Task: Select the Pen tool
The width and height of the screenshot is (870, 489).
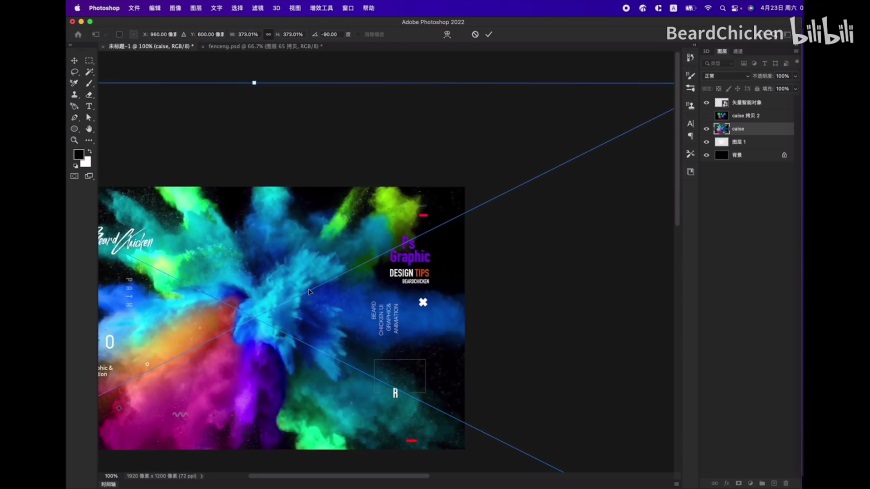Action: coord(74,118)
